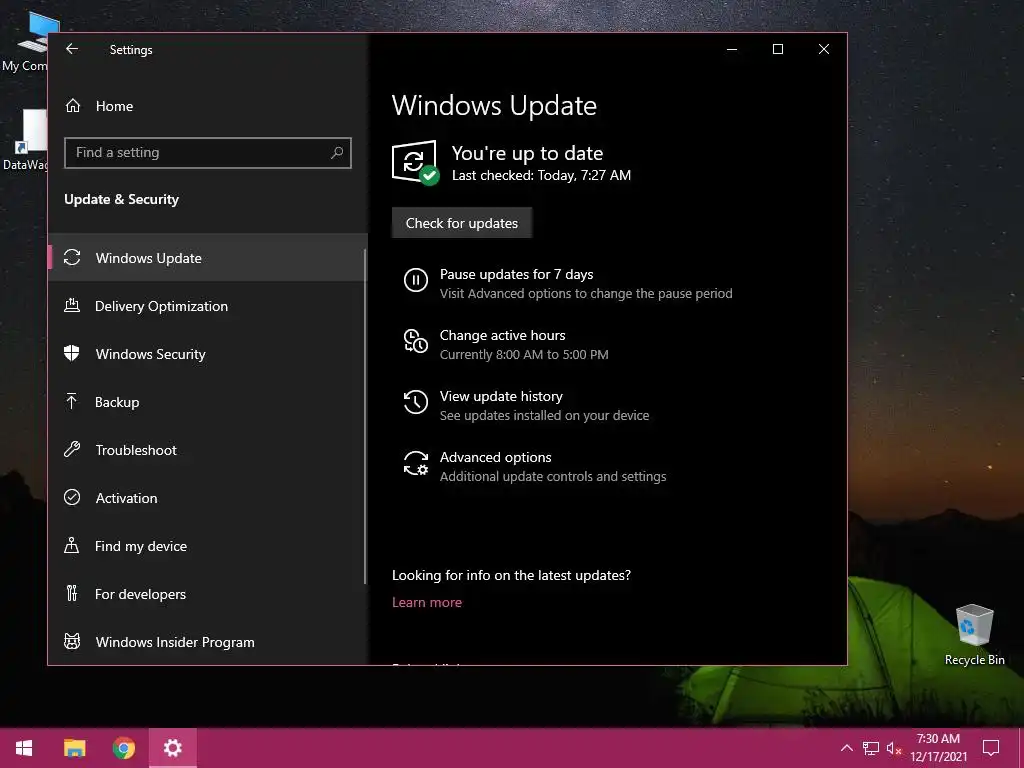Click the search magnifier icon
The width and height of the screenshot is (1024, 768).
(336, 153)
